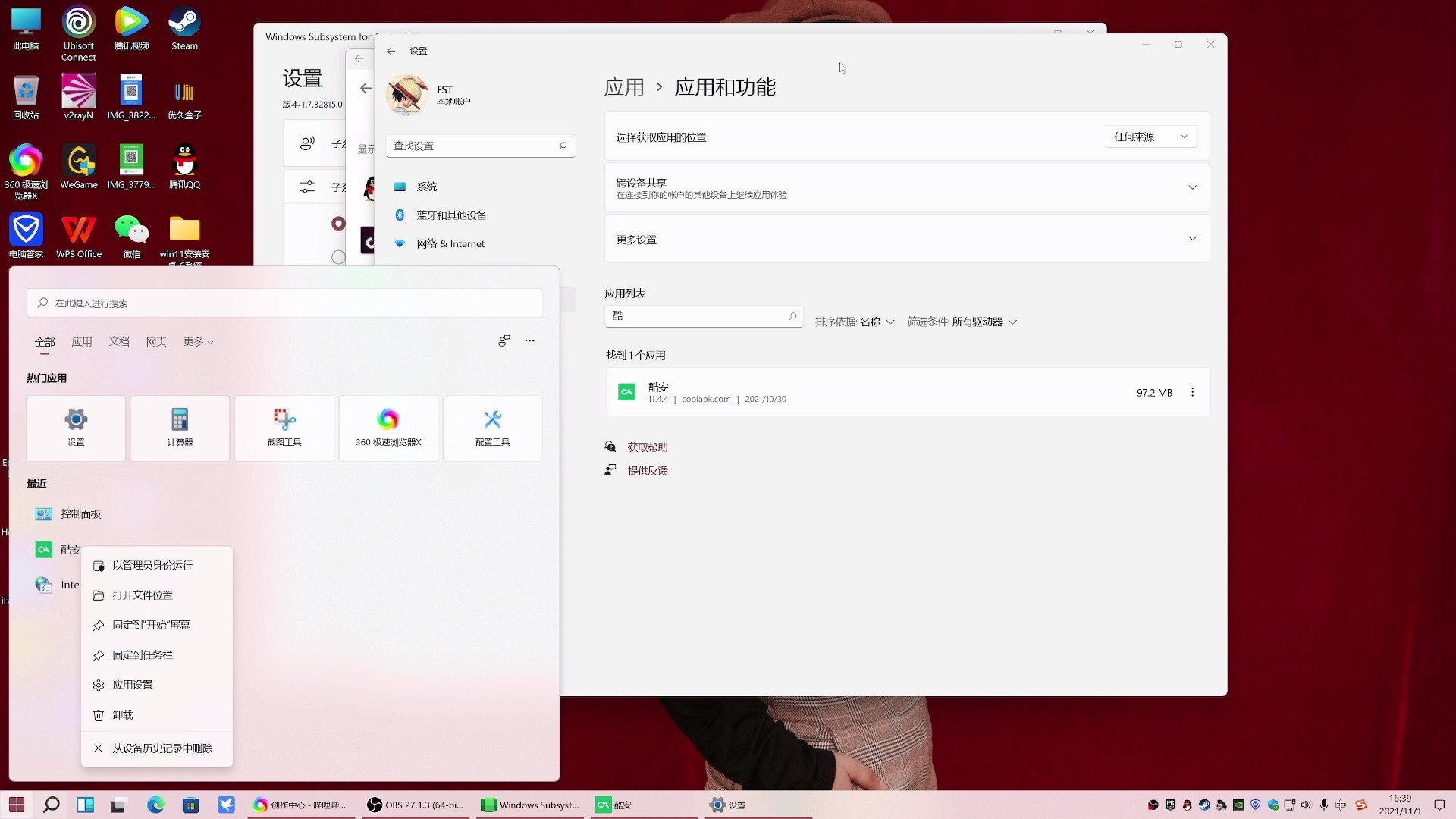Open NVIDIA settings from the system tray
The image size is (1456, 819).
pyautogui.click(x=1238, y=805)
